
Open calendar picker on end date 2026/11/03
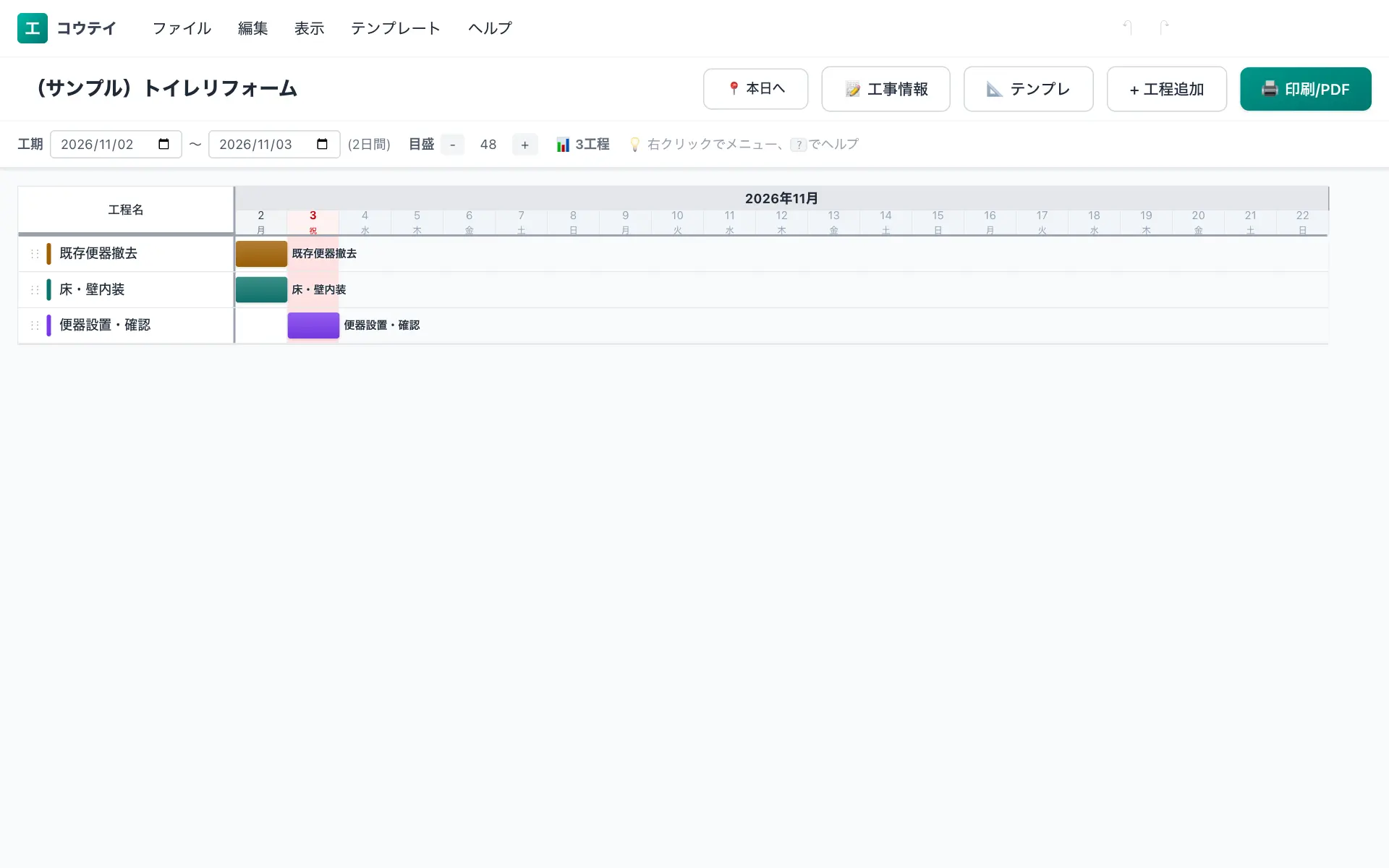click(323, 144)
